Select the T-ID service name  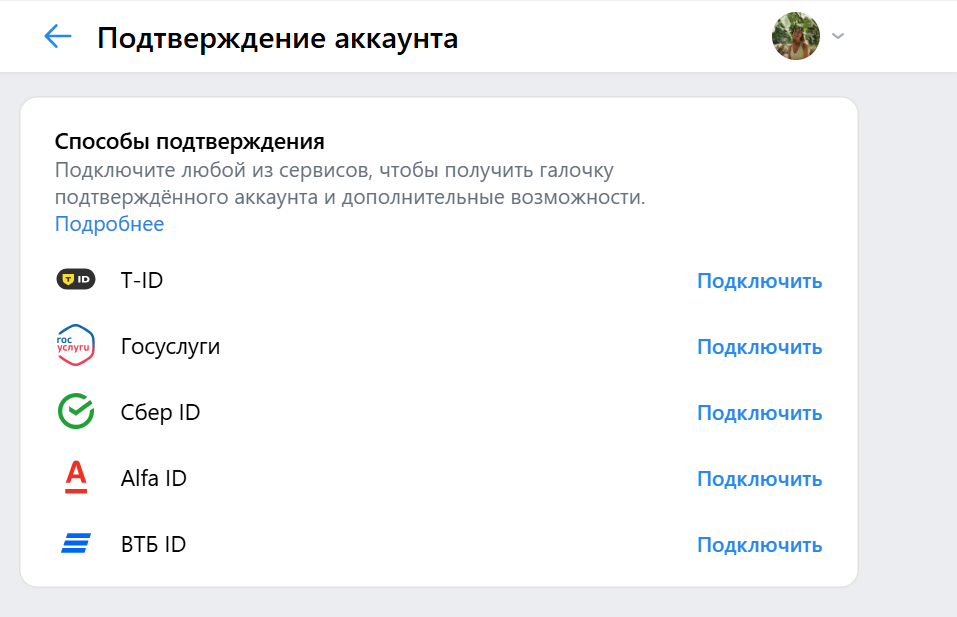point(142,280)
